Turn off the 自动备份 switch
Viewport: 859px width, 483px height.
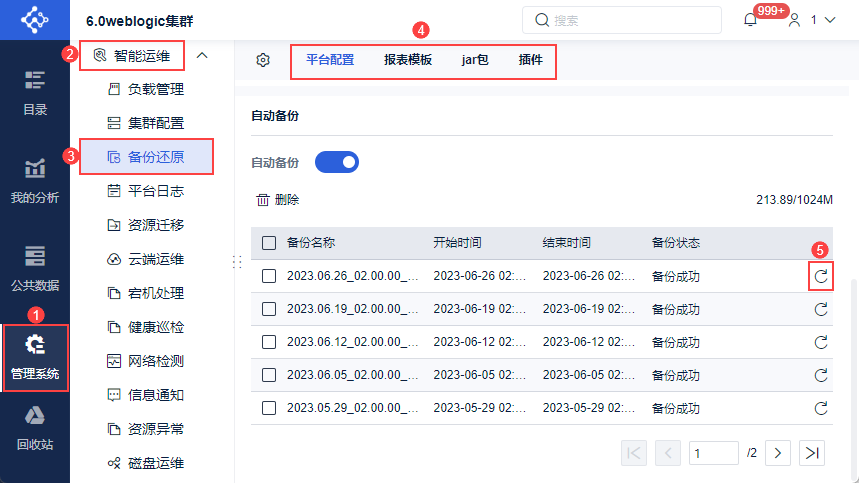pos(337,162)
